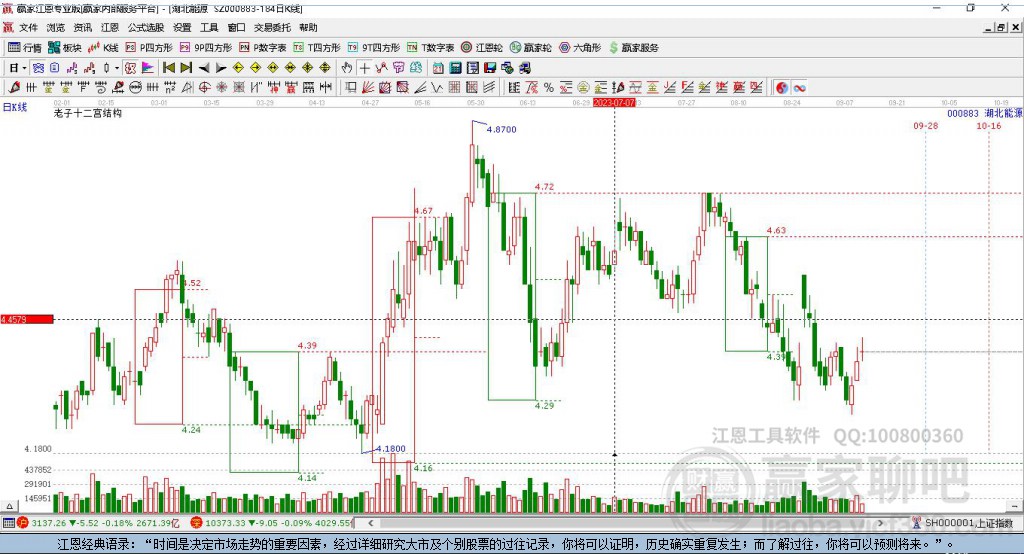Screen dimensions: 1024x554
Task: Open the calendar icon showing 21
Action: (438, 68)
